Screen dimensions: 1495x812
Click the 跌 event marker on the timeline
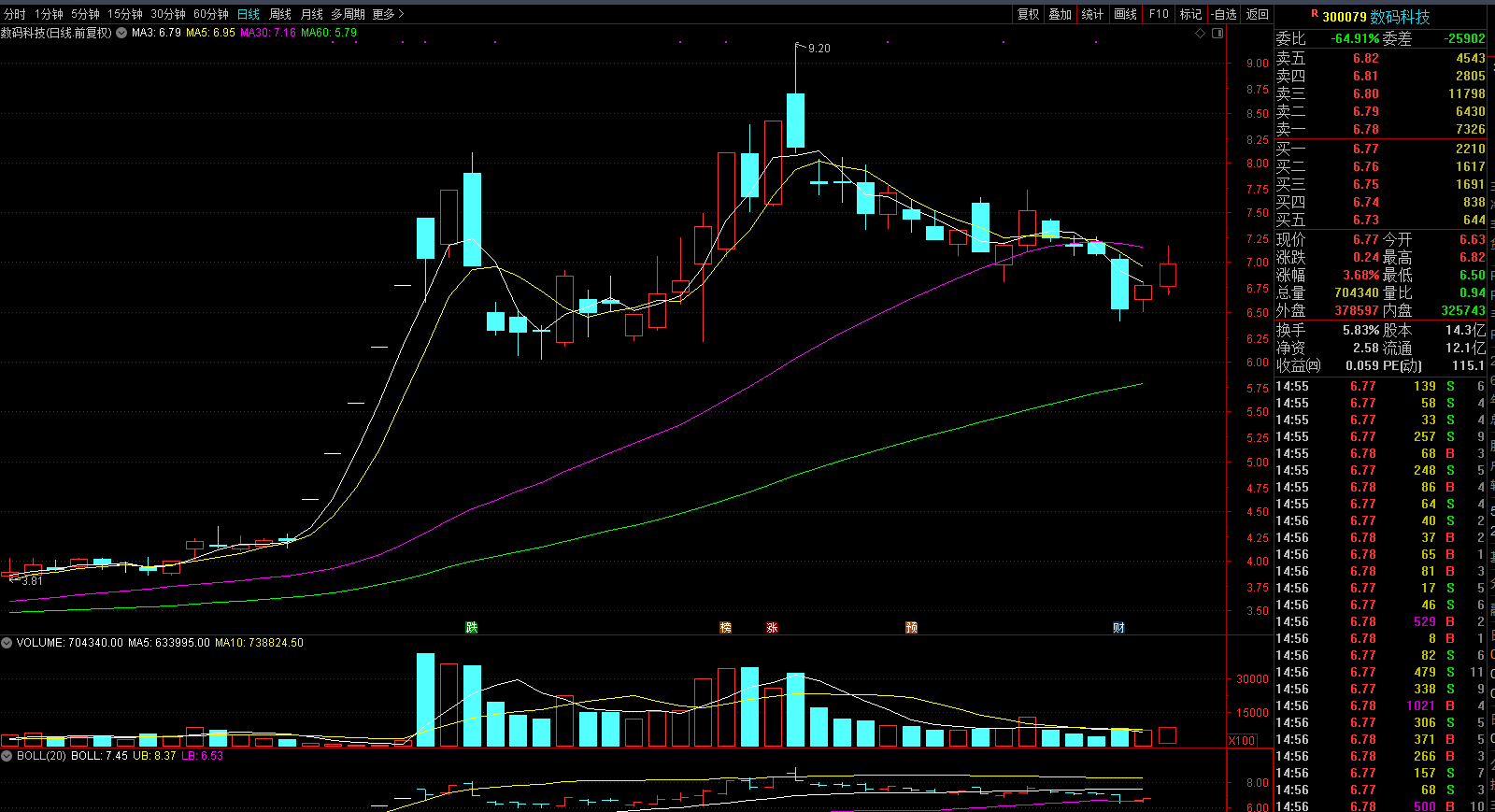pos(472,627)
